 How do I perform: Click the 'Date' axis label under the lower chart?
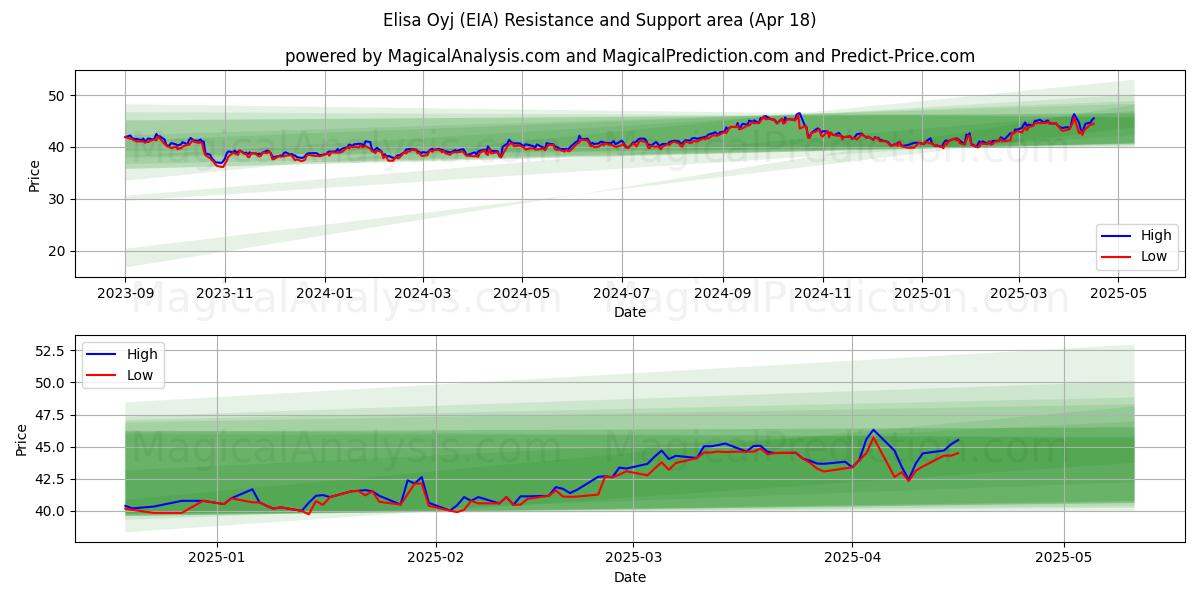tap(630, 577)
